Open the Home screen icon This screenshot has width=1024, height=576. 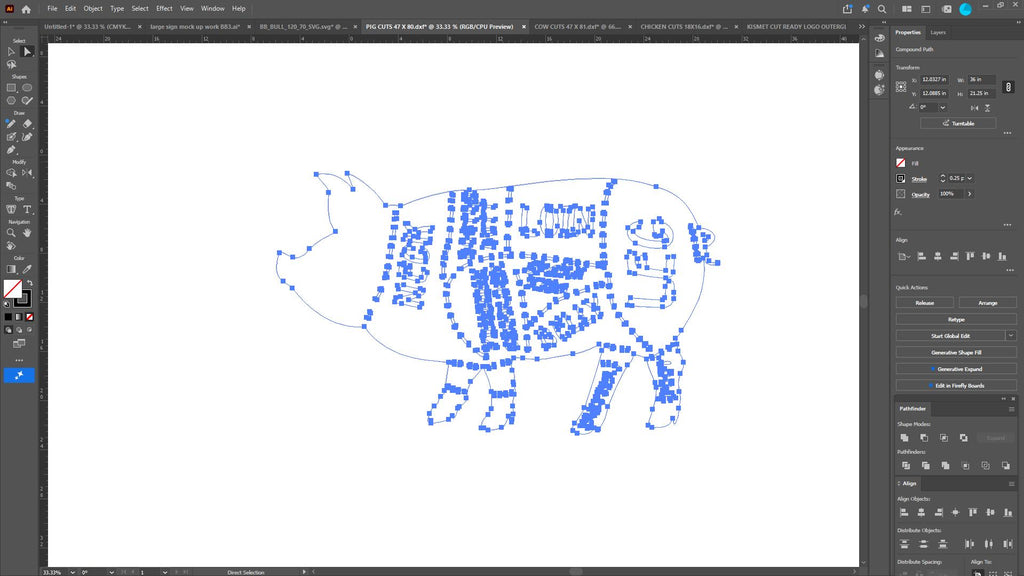[x=26, y=9]
